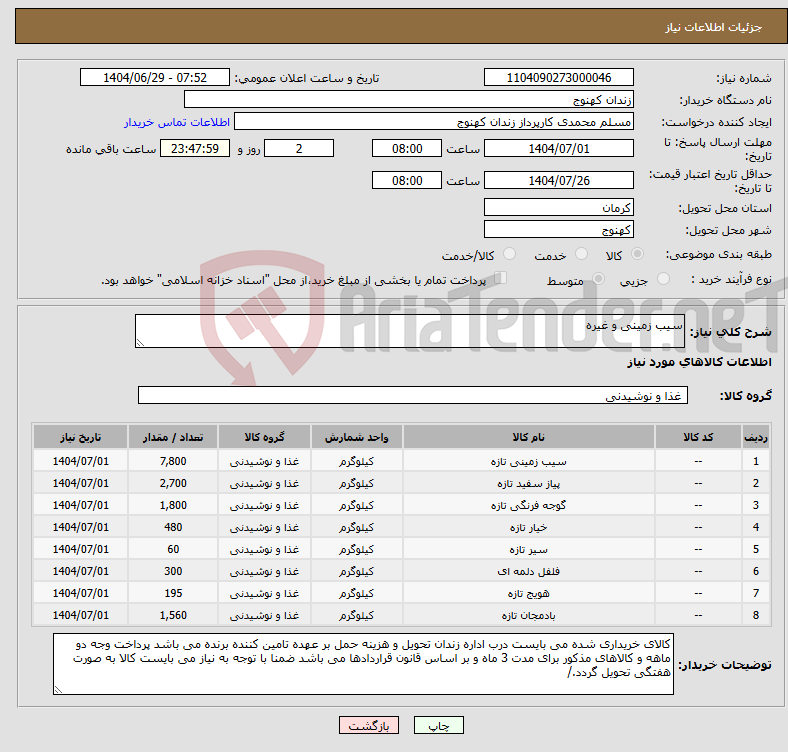Click the quantity 1,800 cell
The width and height of the screenshot is (788, 752).
point(173,505)
